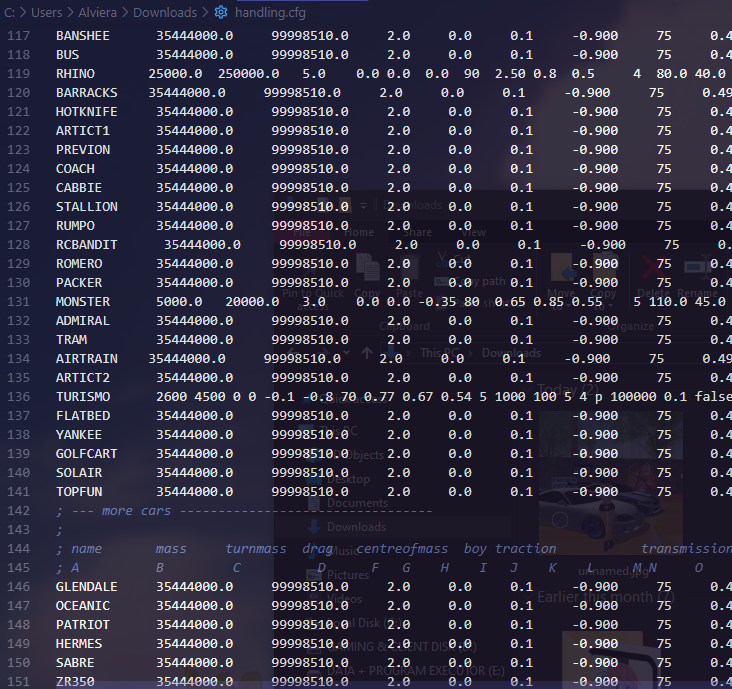Viewport: 732px width, 689px height.
Task: Click the faded up arrow navigation icon
Action: [366, 353]
